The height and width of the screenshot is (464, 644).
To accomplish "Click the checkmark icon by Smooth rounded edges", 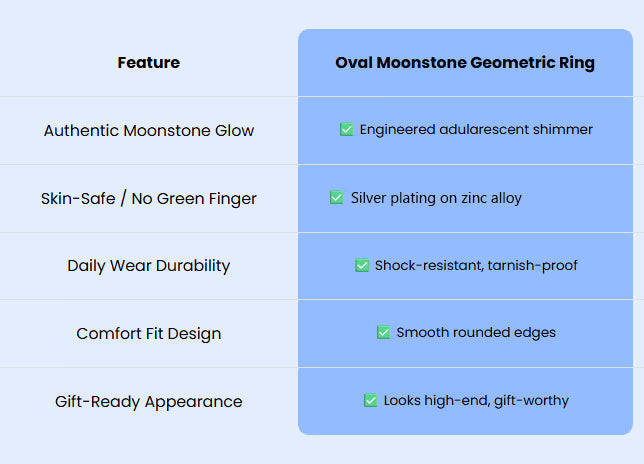I will [x=383, y=332].
